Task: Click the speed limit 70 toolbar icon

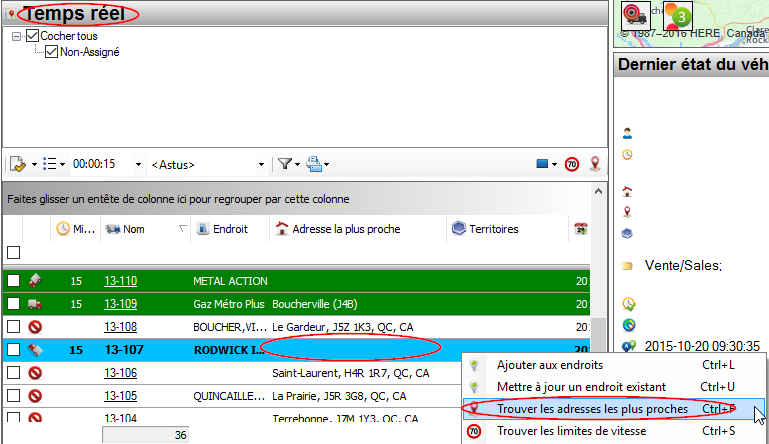Action: click(x=572, y=164)
